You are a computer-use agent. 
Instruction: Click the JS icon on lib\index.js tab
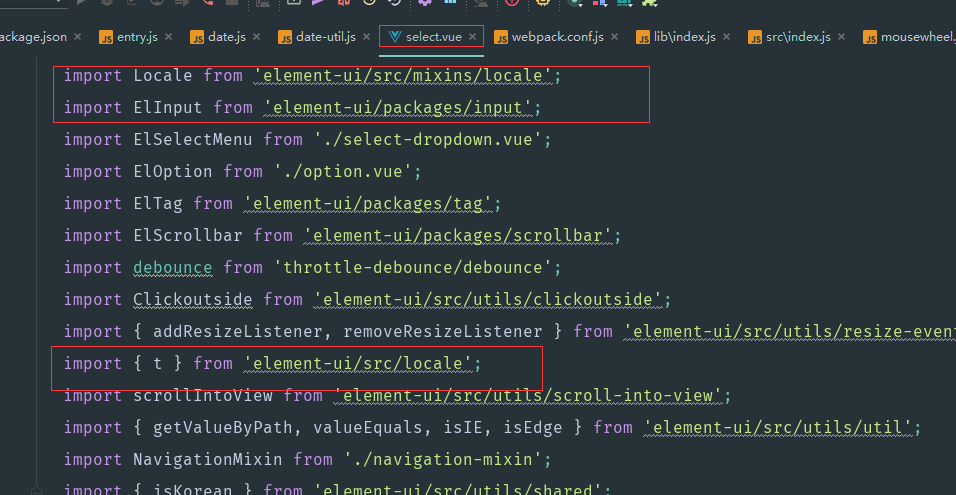click(x=643, y=38)
